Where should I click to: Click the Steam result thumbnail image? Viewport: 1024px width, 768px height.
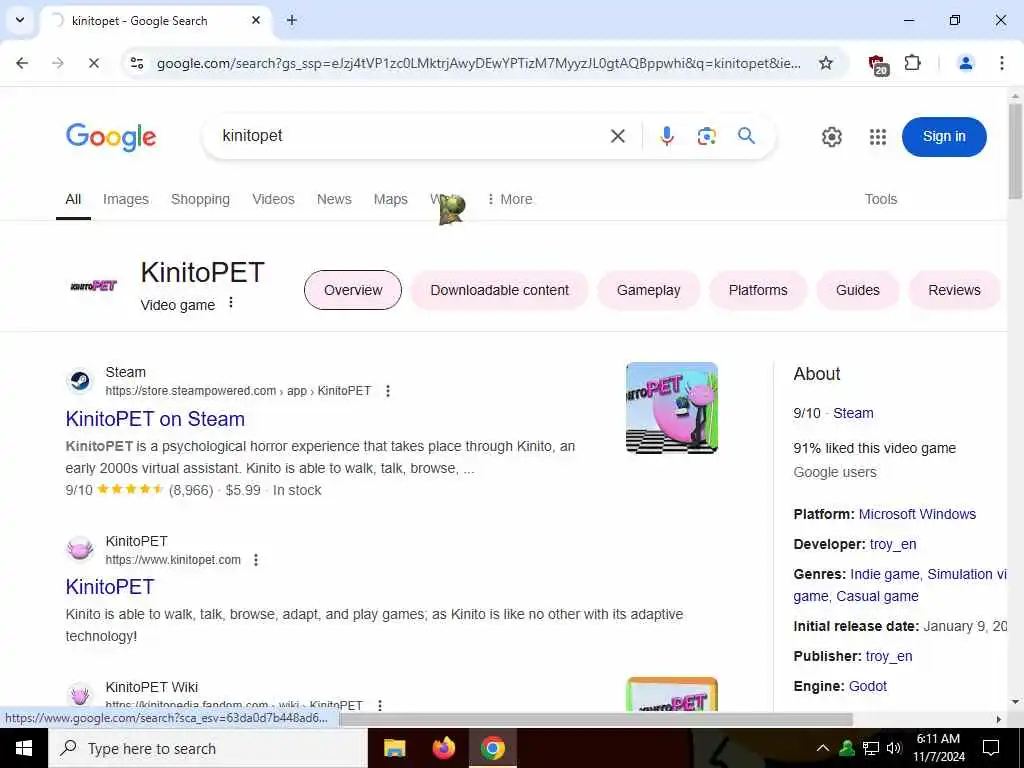tap(671, 408)
